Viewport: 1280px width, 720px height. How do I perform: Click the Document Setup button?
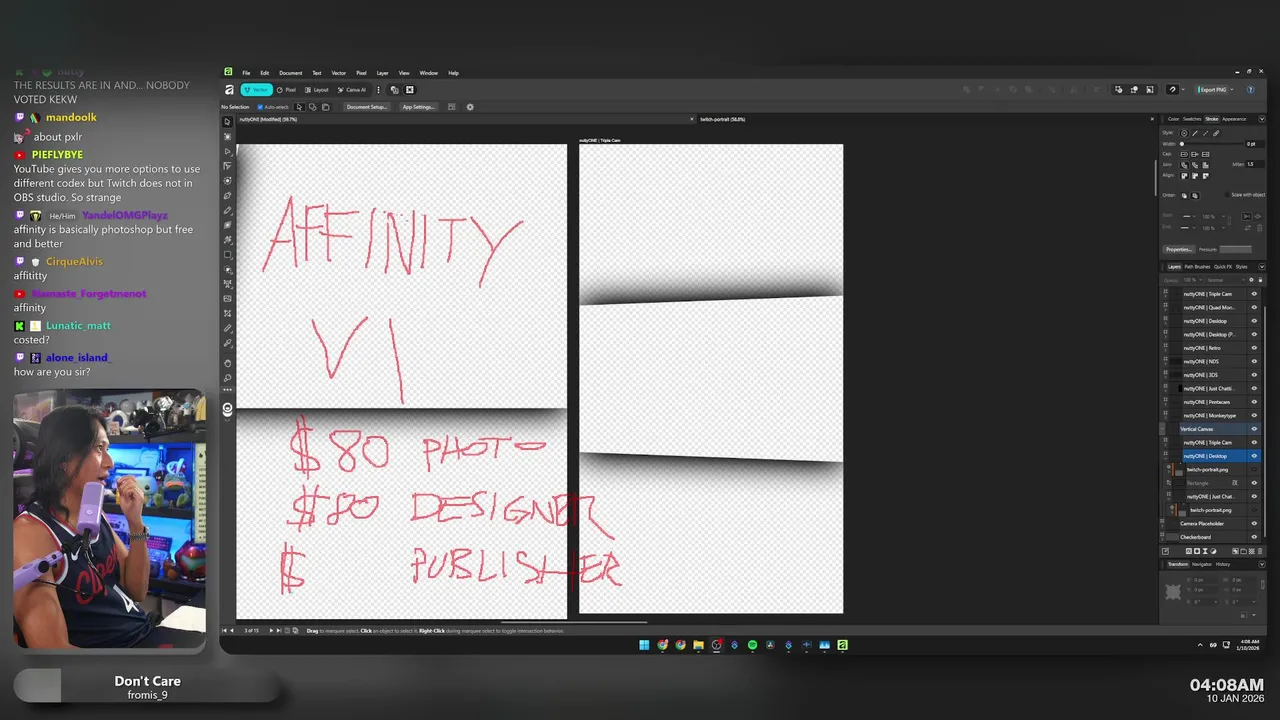[367, 107]
